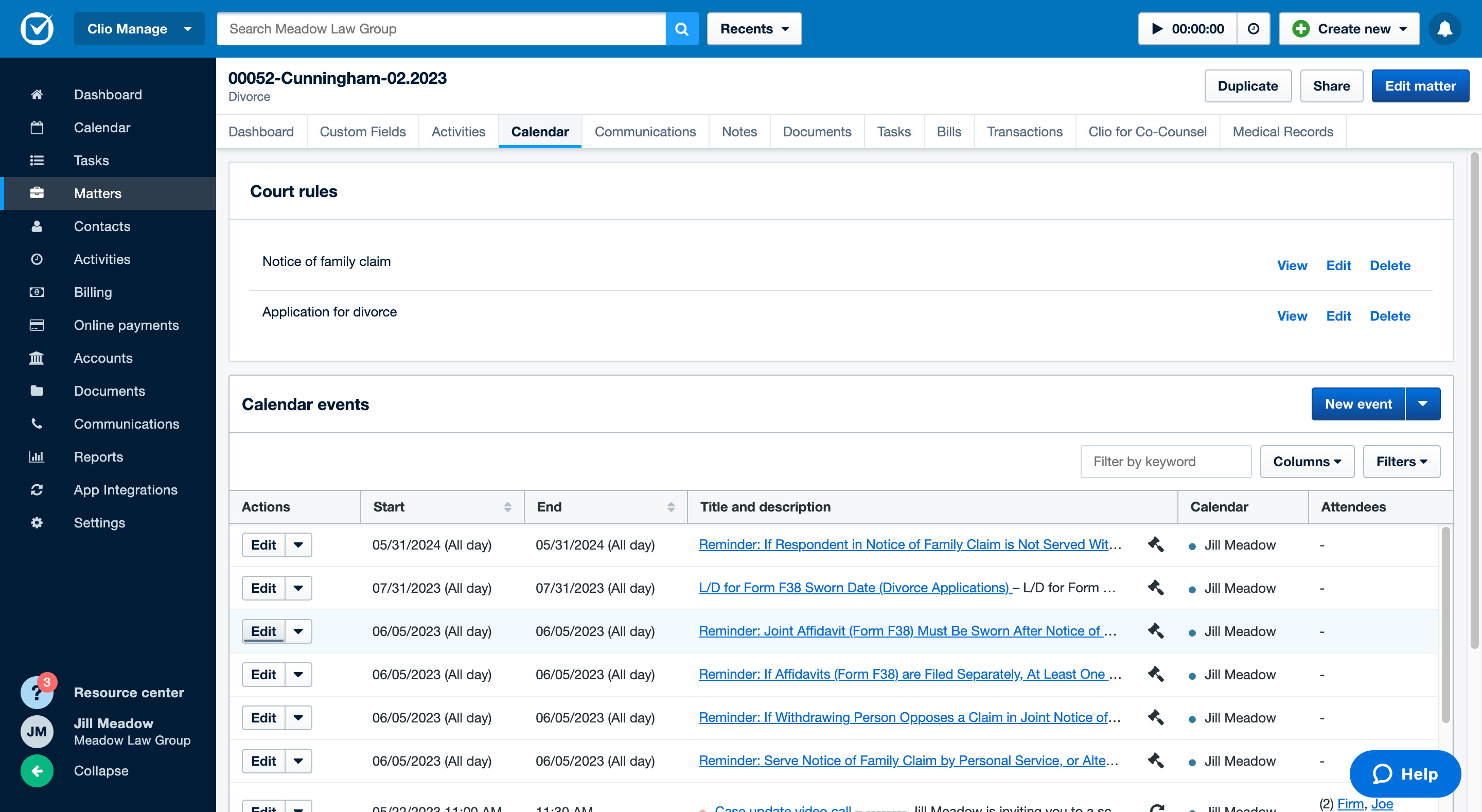Click the Edit matter button
The width and height of the screenshot is (1482, 812).
[1420, 86]
